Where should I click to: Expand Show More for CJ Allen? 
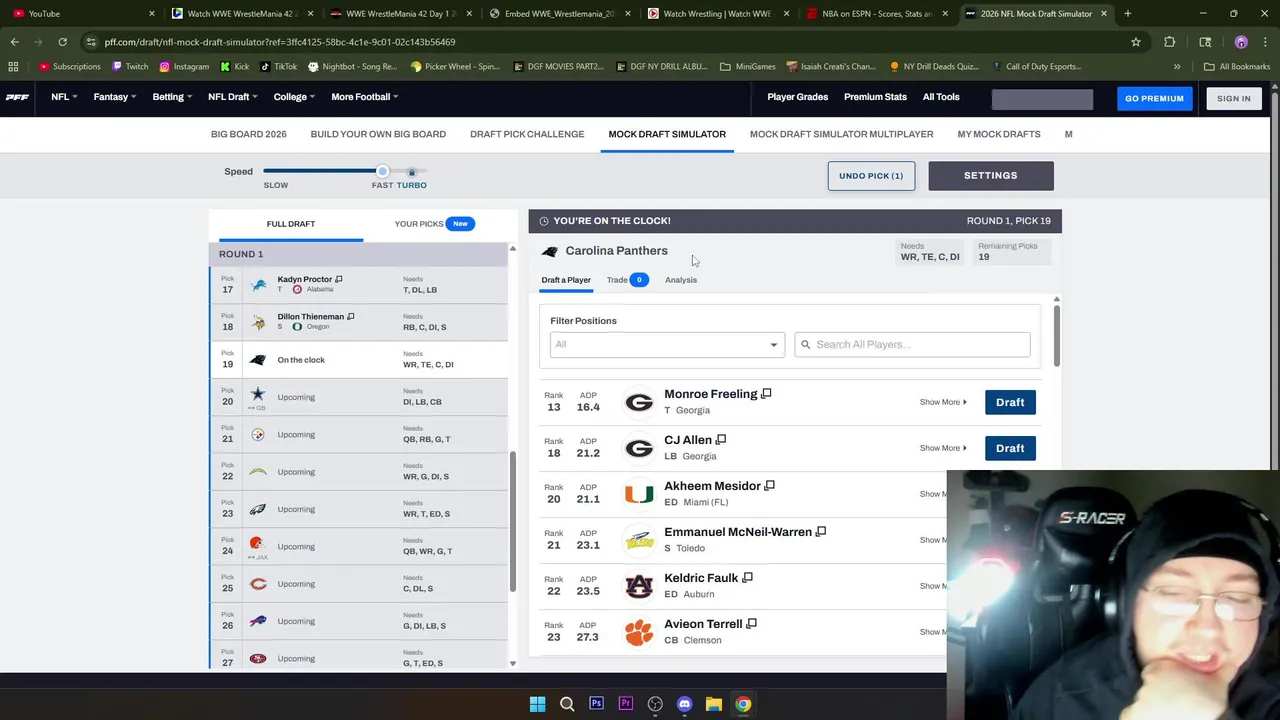pyautogui.click(x=943, y=448)
